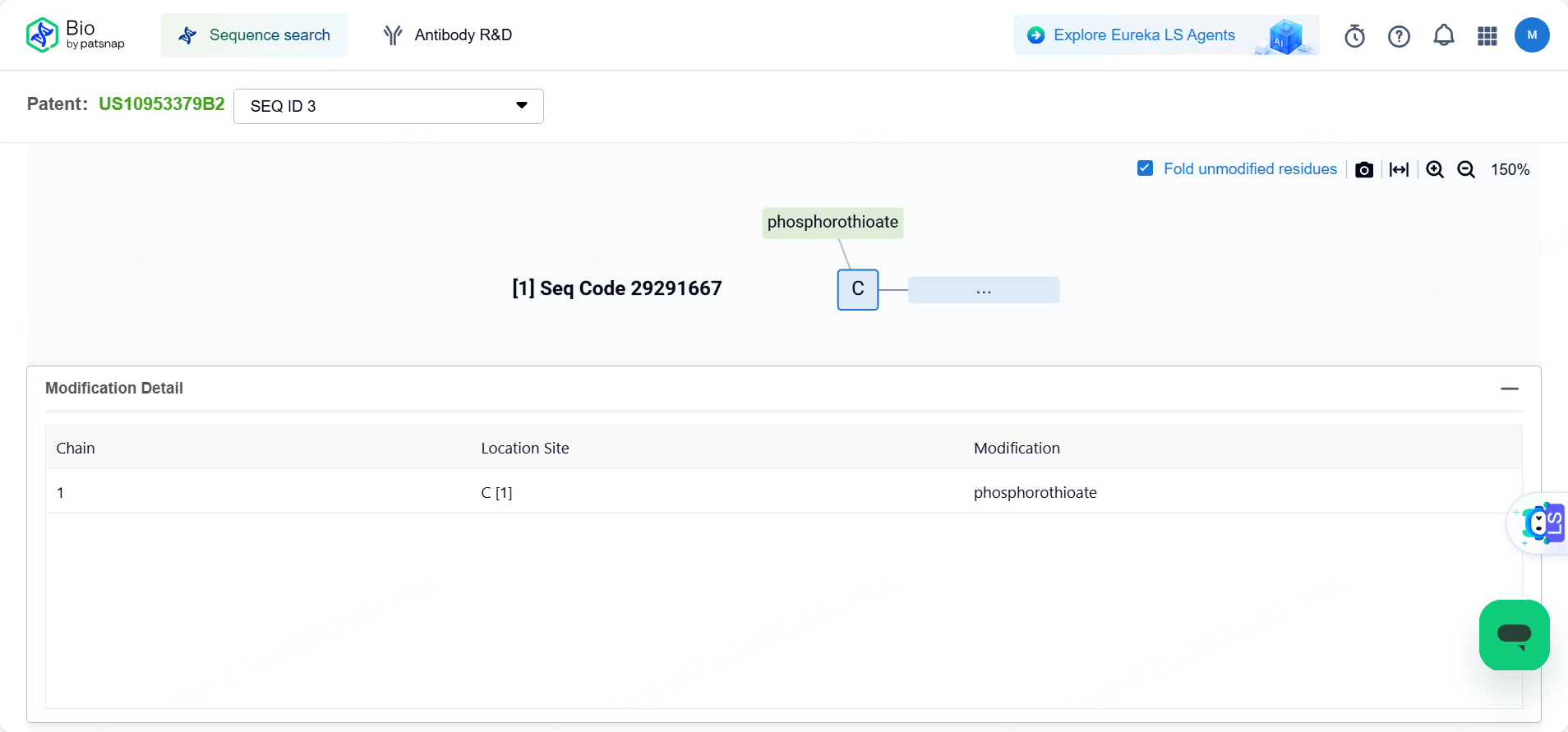Zoom out of the sequence view

click(1466, 169)
